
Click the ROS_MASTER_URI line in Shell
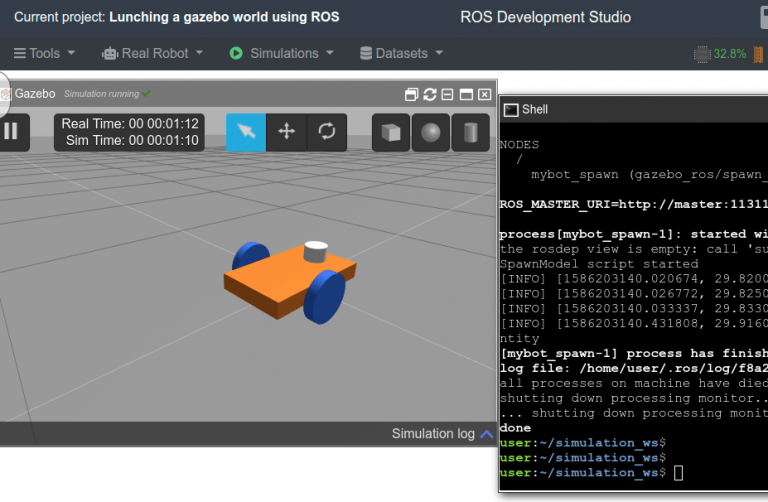tap(633, 204)
